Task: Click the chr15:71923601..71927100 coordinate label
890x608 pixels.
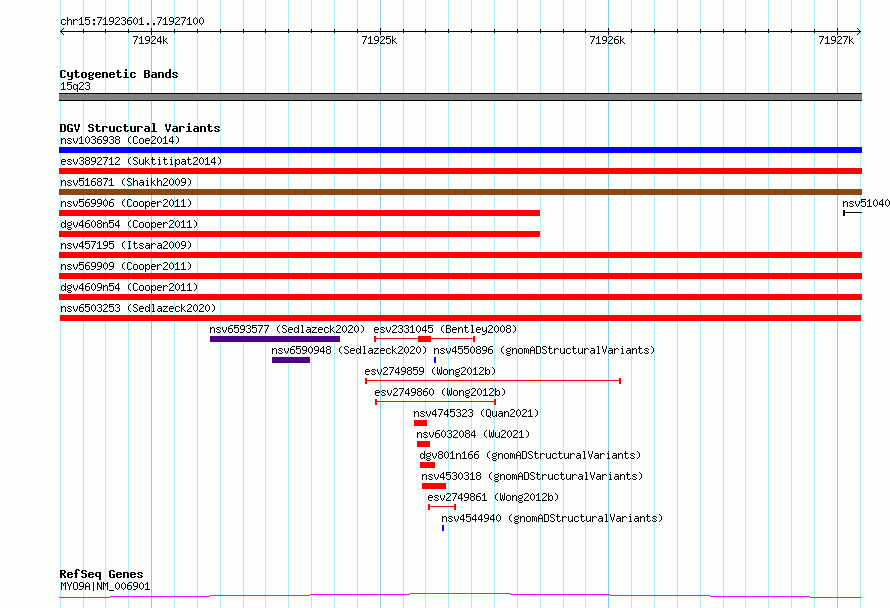Action: [x=132, y=21]
